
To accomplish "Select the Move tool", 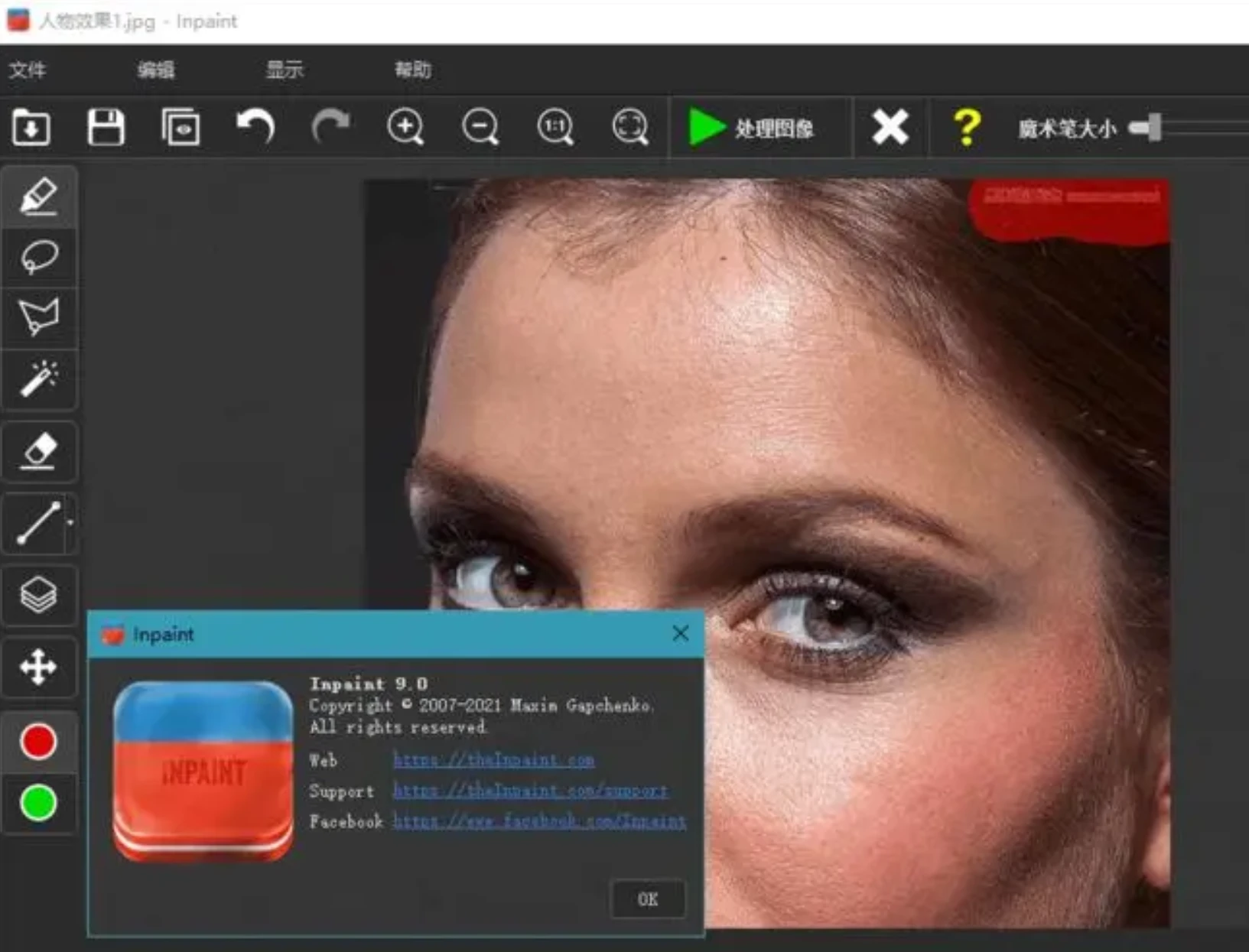I will [x=39, y=667].
